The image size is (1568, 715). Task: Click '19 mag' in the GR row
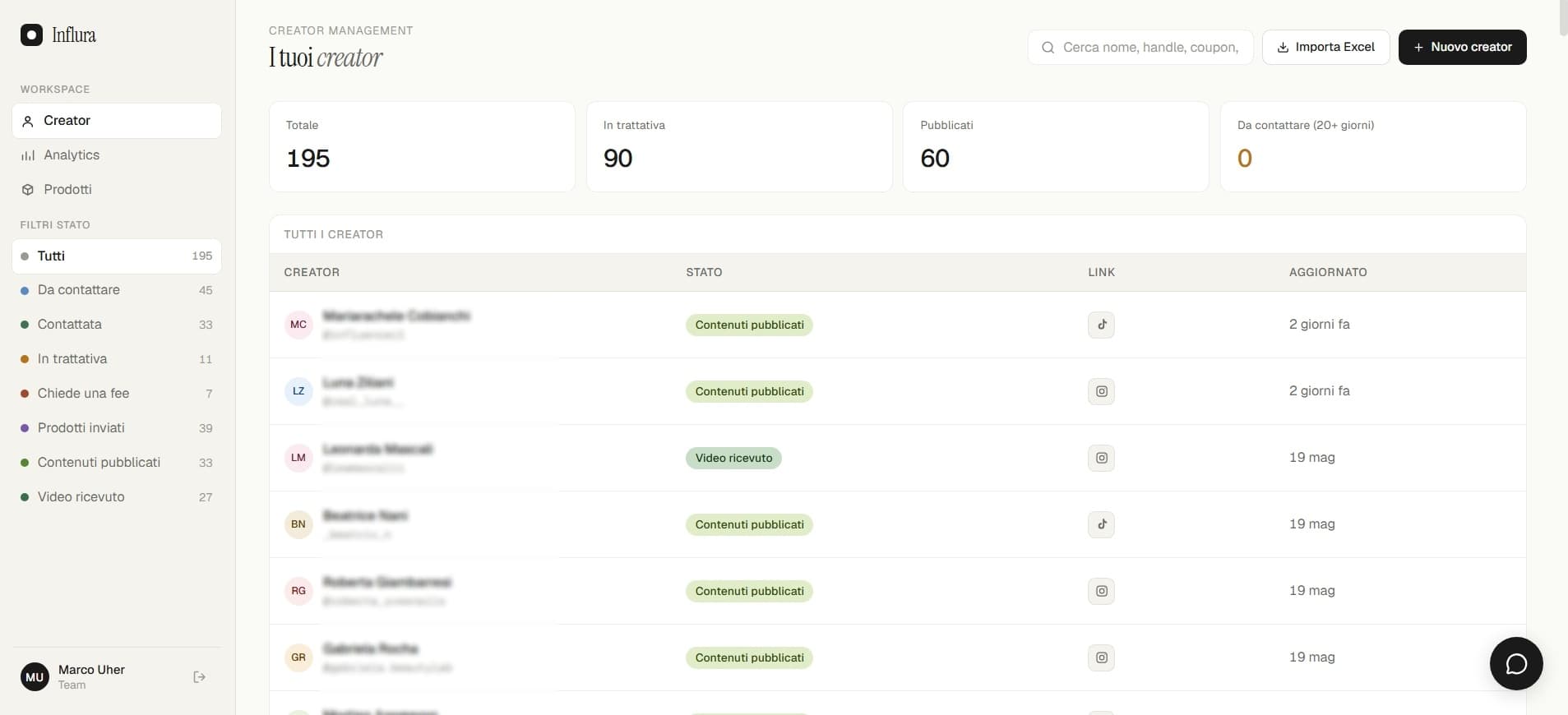[1311, 657]
